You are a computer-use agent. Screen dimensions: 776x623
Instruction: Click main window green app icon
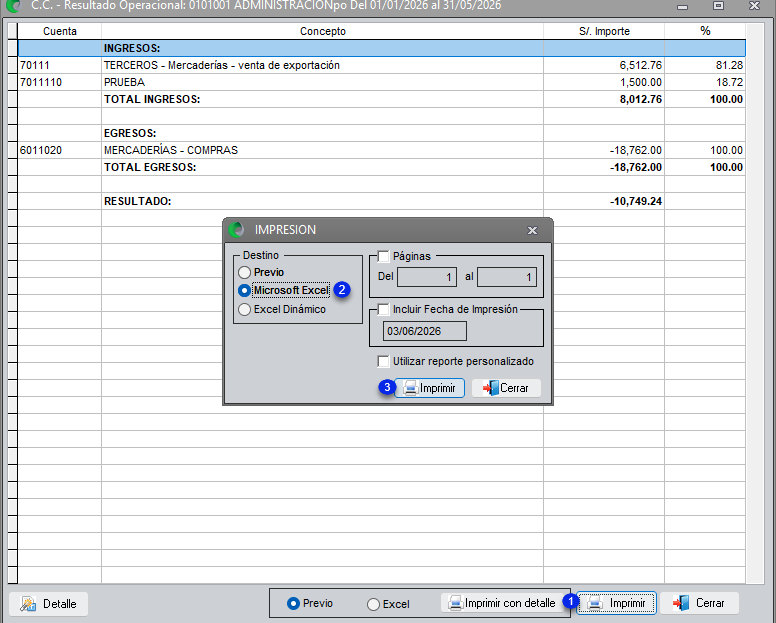click(x=14, y=6)
